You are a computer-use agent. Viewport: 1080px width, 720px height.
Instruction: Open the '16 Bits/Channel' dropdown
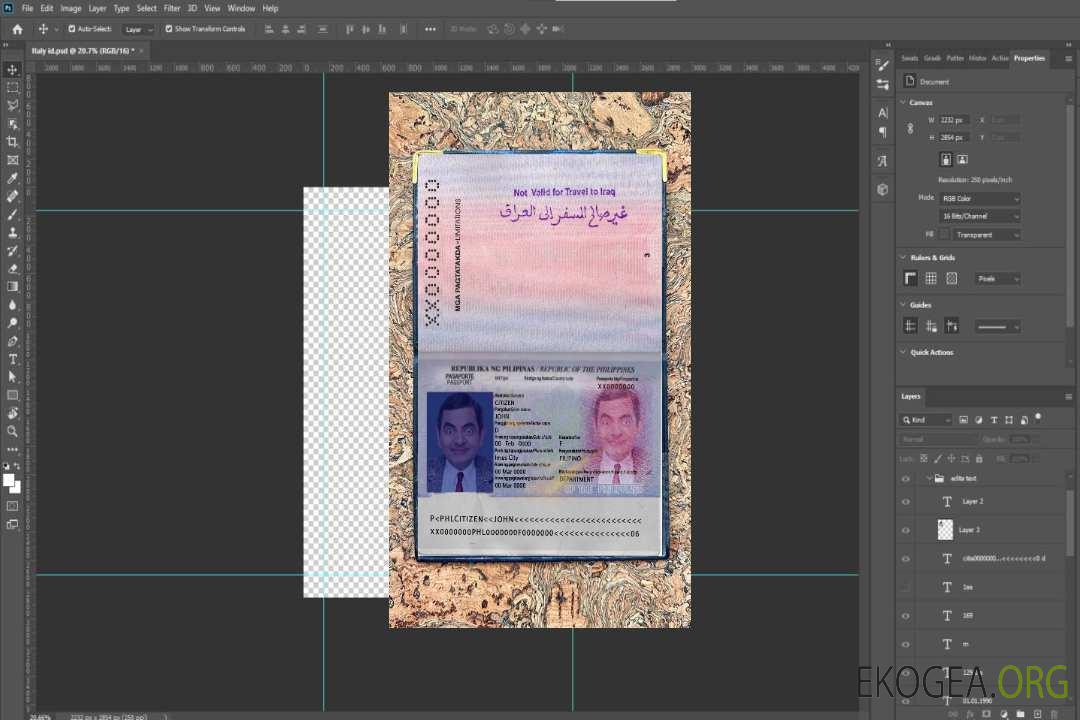(x=980, y=216)
